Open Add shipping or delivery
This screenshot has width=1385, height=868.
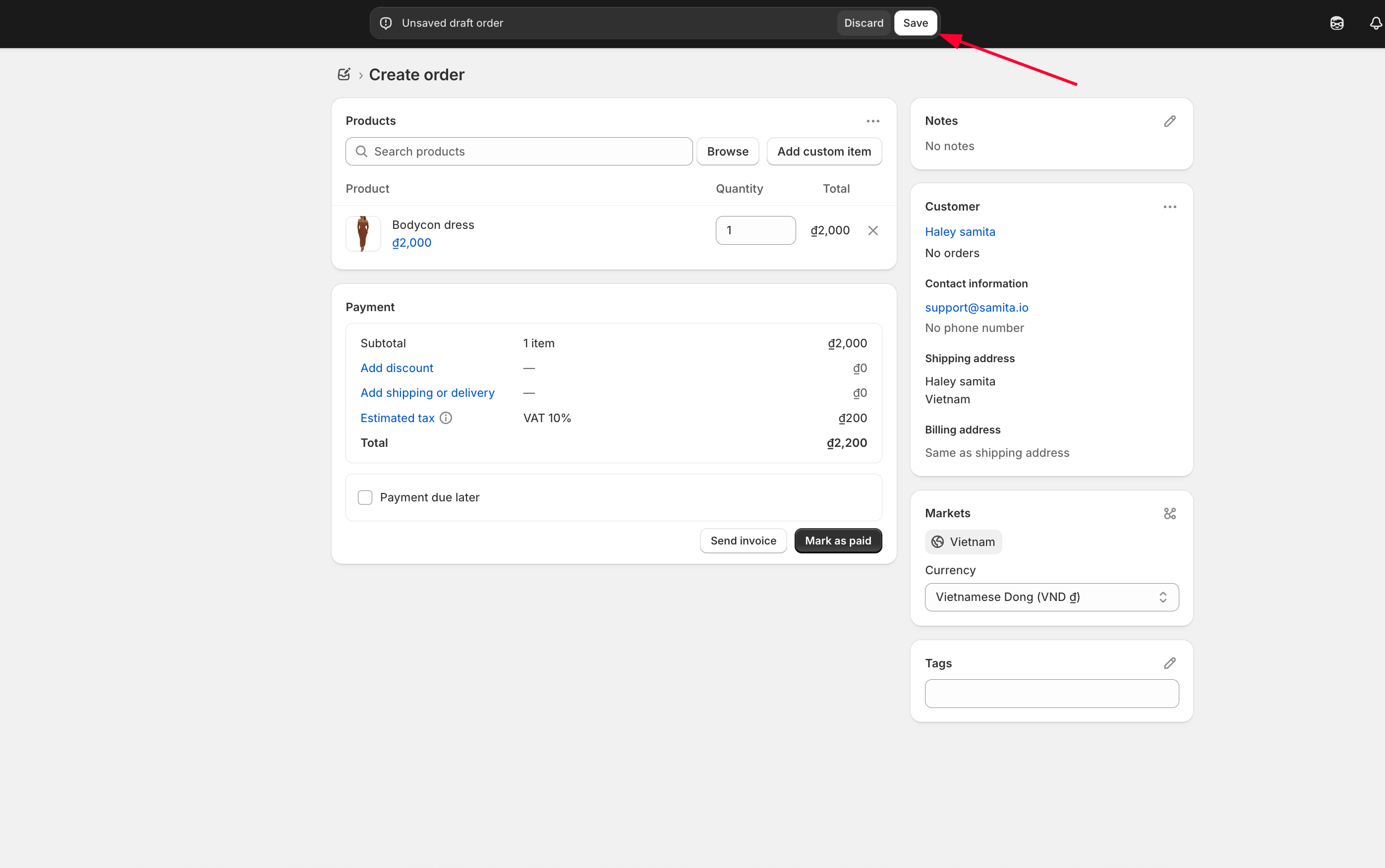coord(427,393)
